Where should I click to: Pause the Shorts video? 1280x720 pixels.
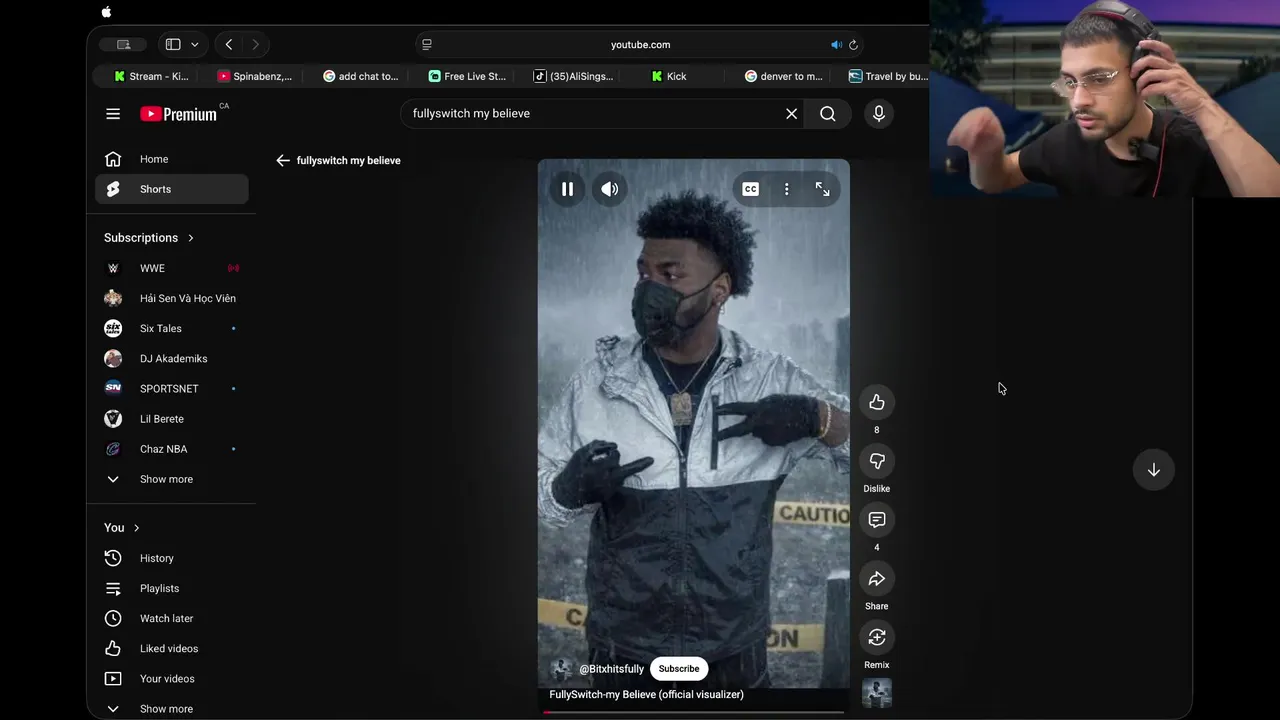tap(567, 189)
